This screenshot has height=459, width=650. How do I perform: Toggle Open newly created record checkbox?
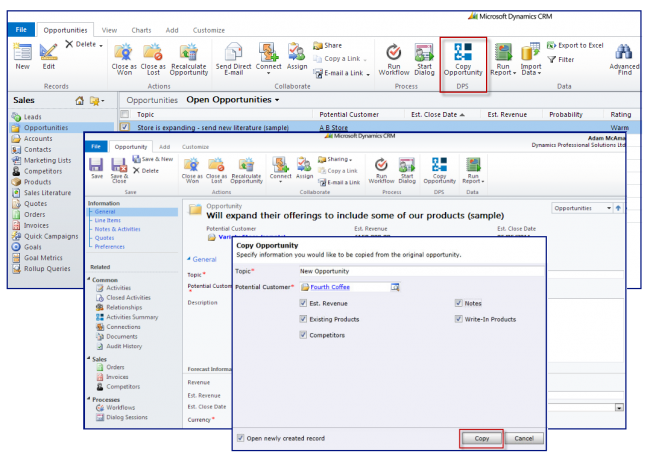click(240, 438)
